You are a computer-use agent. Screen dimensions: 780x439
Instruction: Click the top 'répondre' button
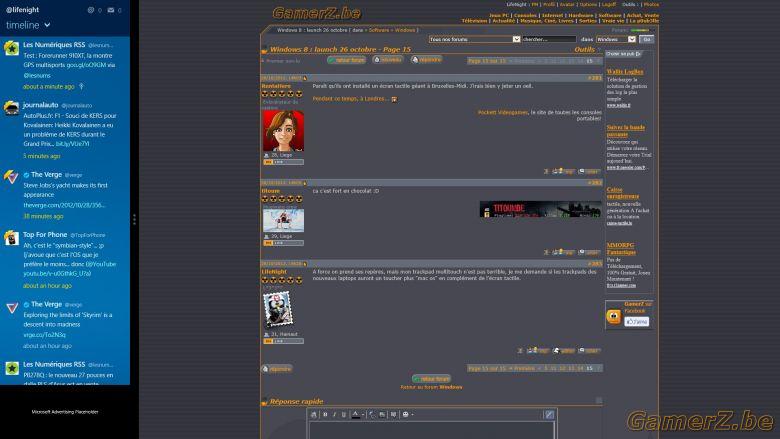pyautogui.click(x=426, y=60)
